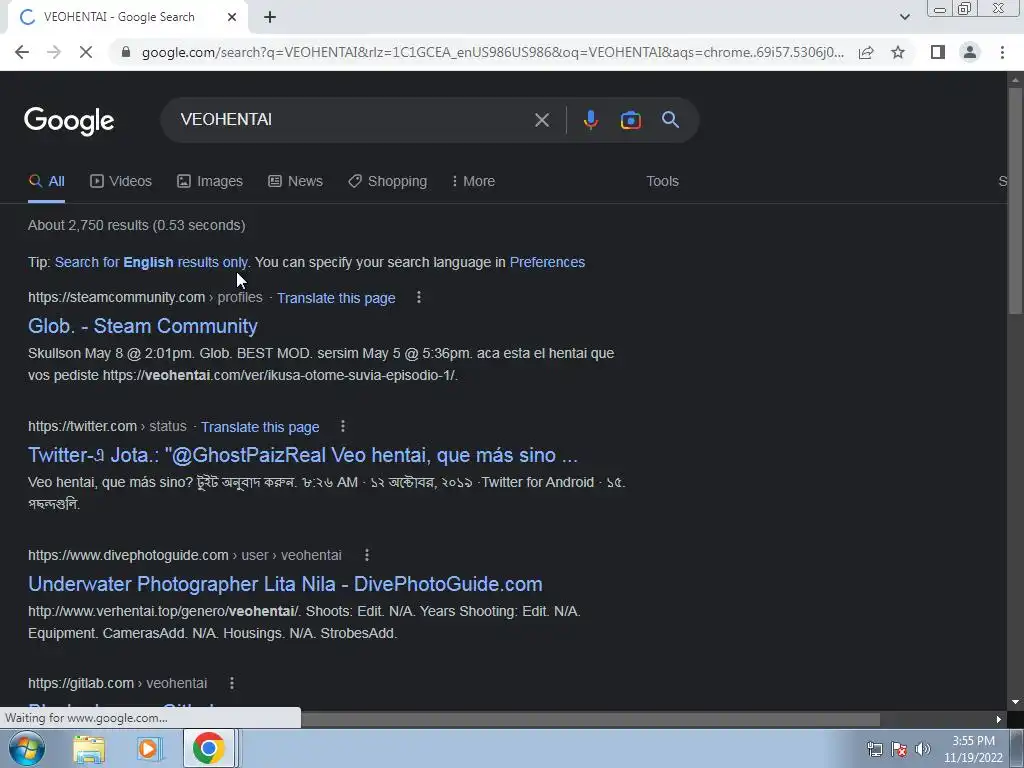Open Chrome's three-dot menu
Image resolution: width=1024 pixels, height=768 pixels.
click(x=1002, y=52)
